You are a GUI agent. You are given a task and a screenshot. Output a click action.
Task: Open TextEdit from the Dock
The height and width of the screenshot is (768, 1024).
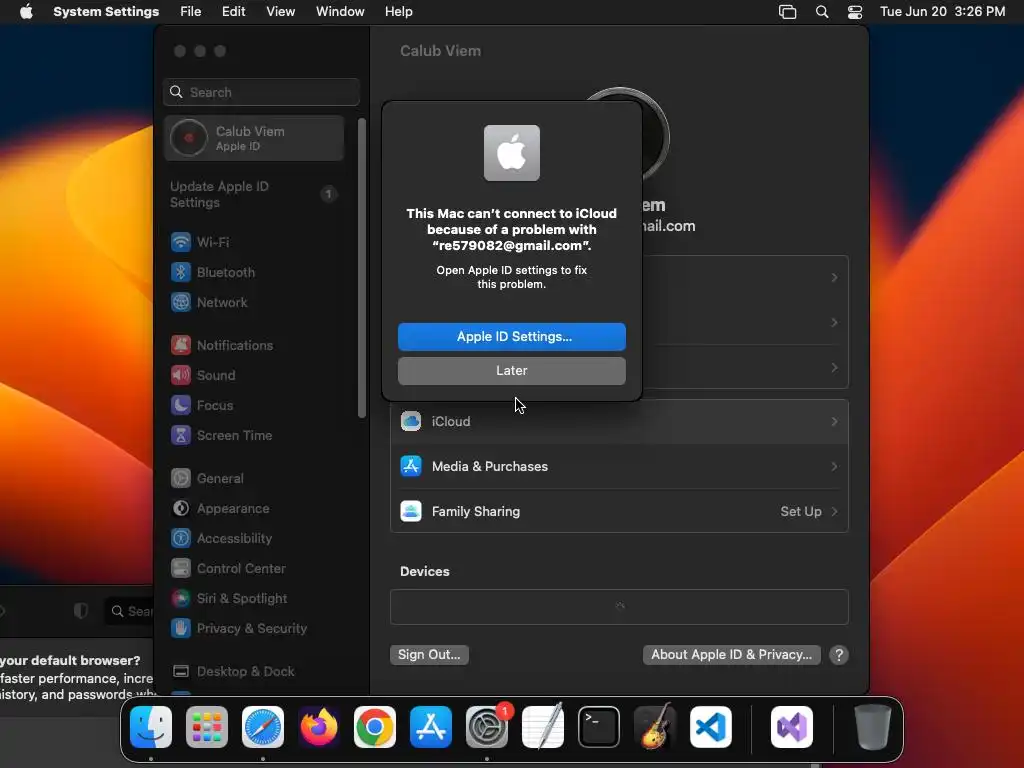[543, 727]
